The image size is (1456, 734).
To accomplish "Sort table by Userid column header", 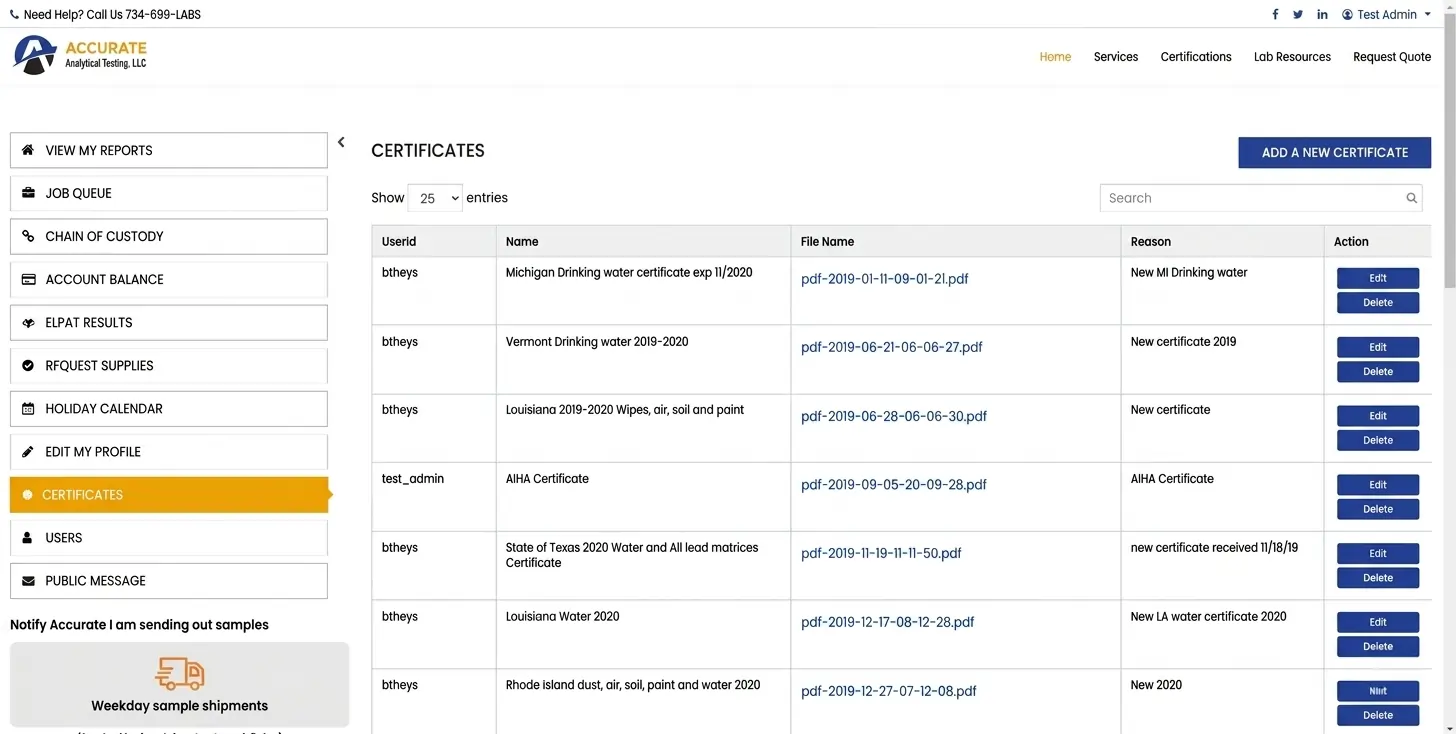I will (x=433, y=241).
